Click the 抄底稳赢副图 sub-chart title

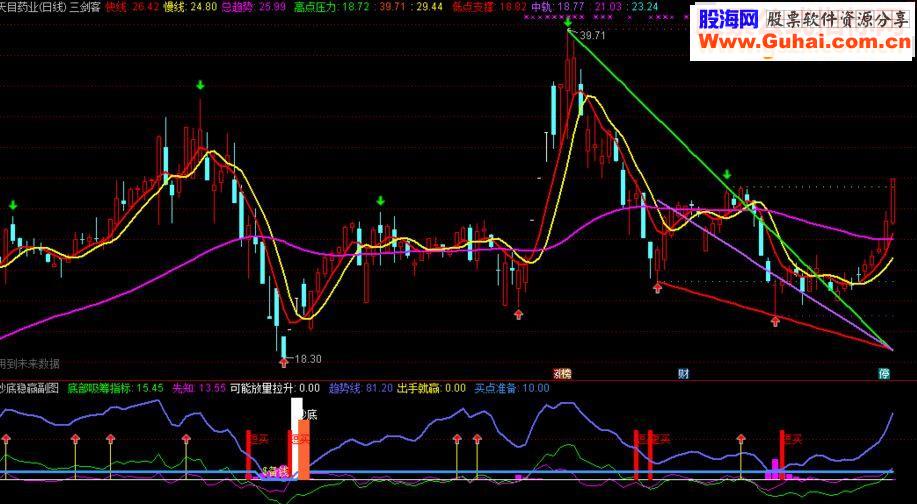tap(30, 388)
